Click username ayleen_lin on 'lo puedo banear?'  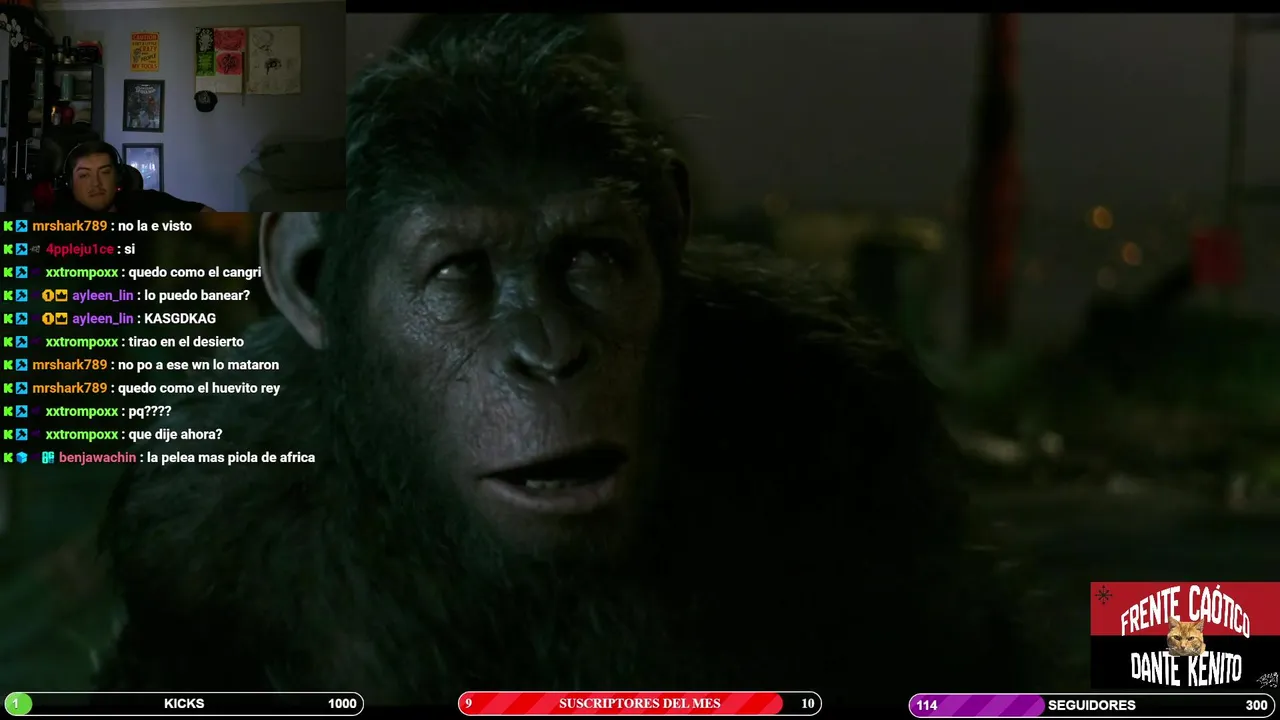(x=102, y=296)
